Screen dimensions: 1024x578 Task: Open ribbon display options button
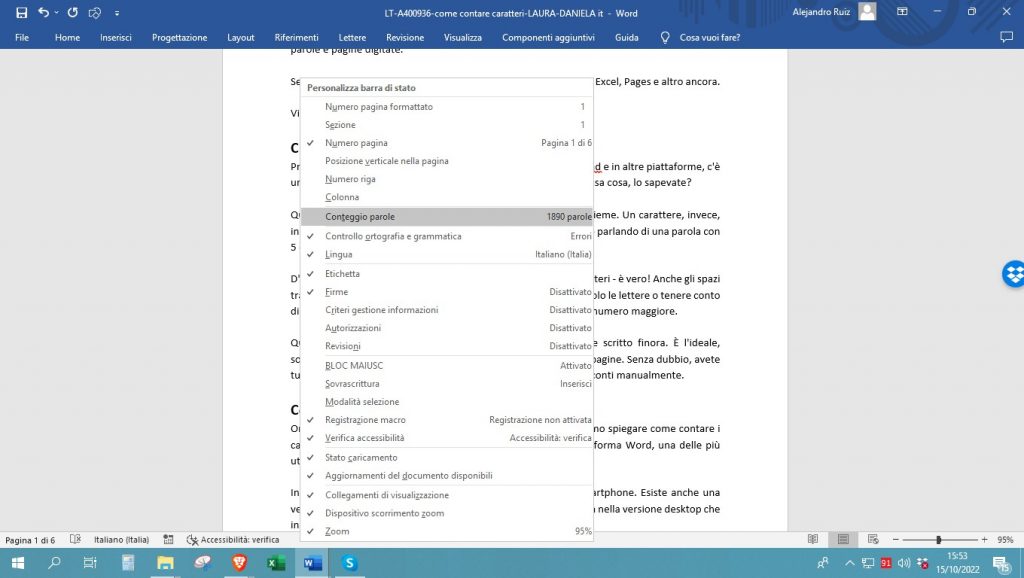click(903, 12)
